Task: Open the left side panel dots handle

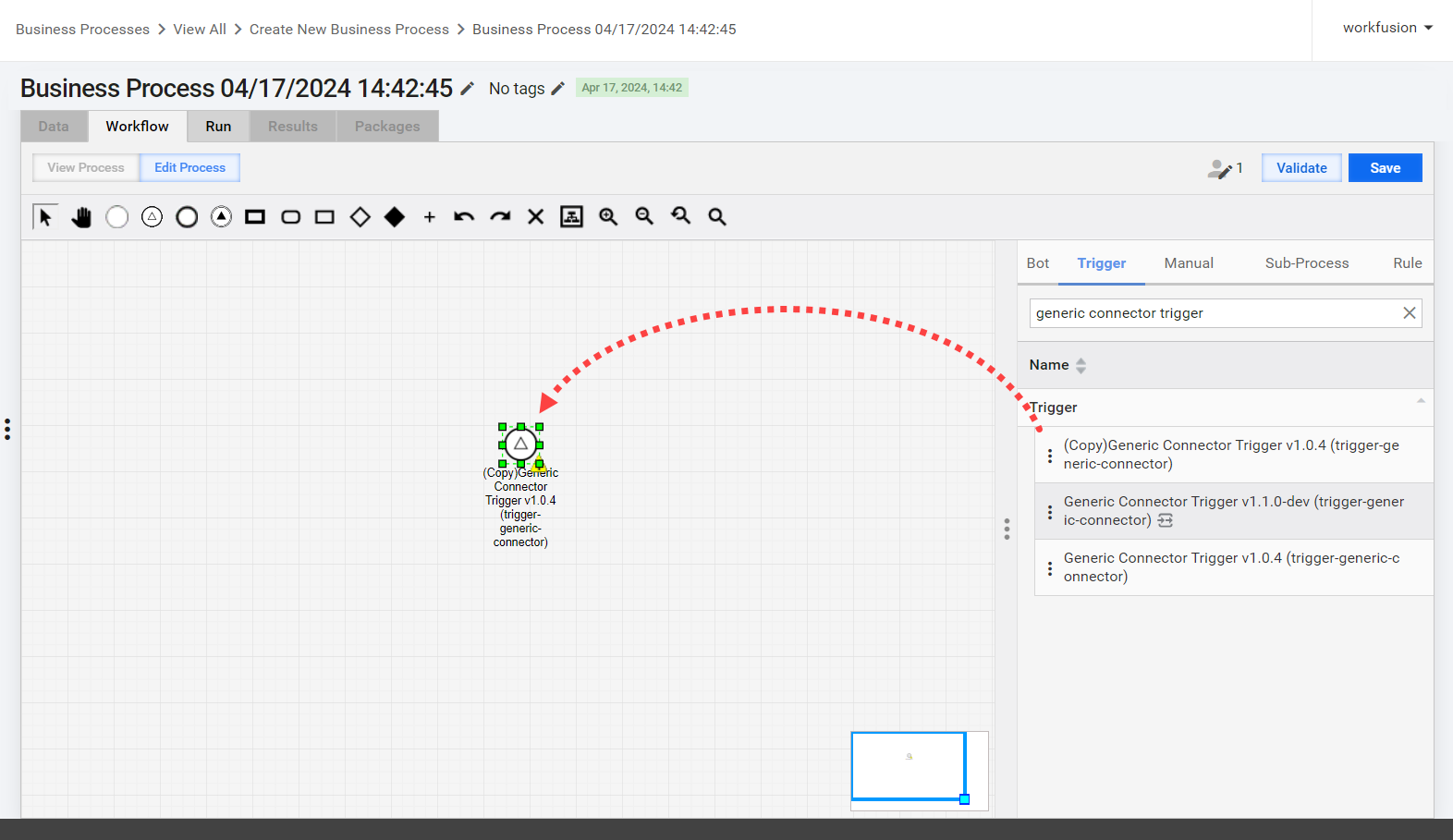Action: 7,429
